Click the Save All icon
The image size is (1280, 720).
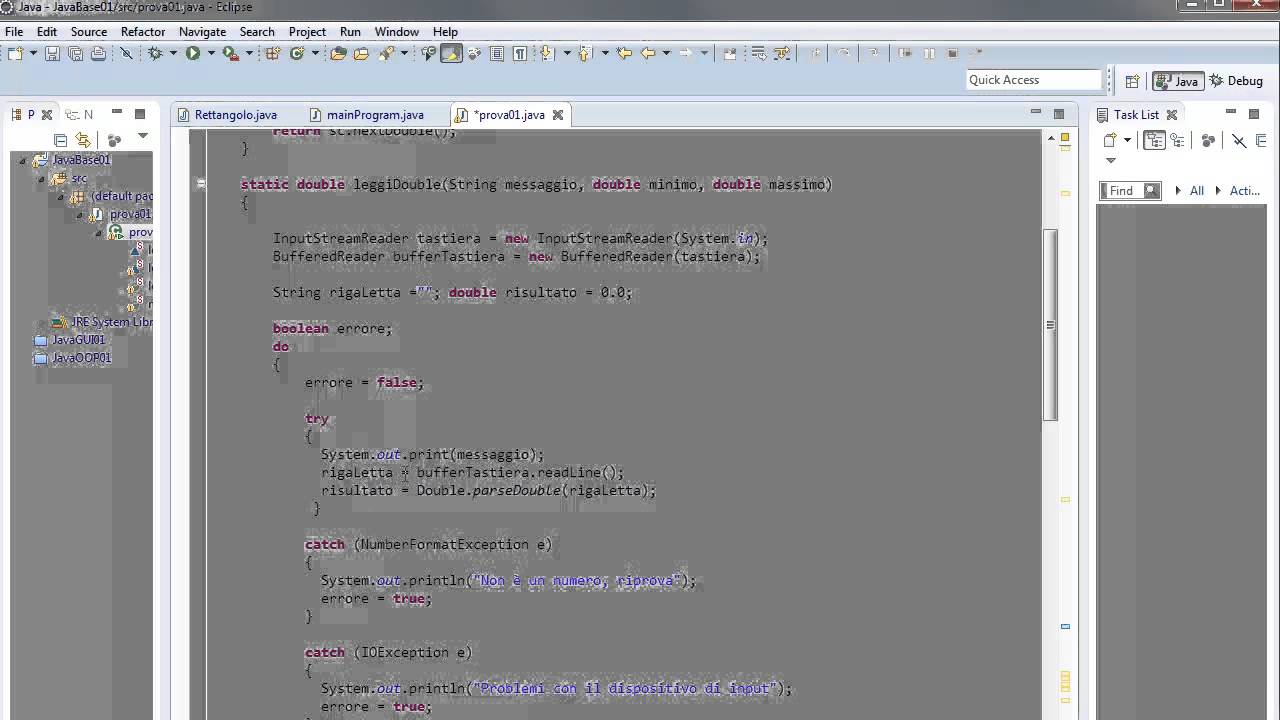point(75,53)
